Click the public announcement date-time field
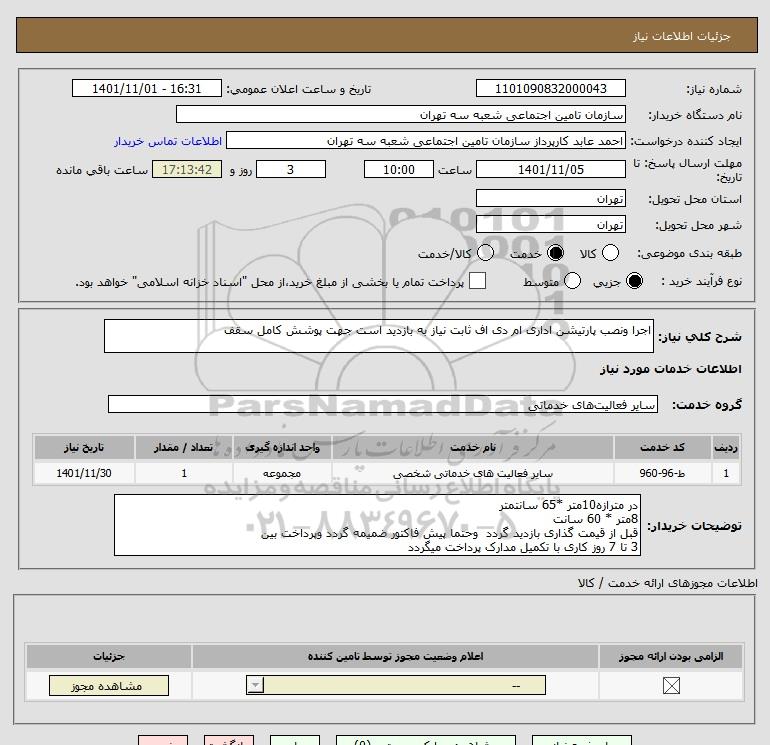The width and height of the screenshot is (770, 745). [147, 88]
